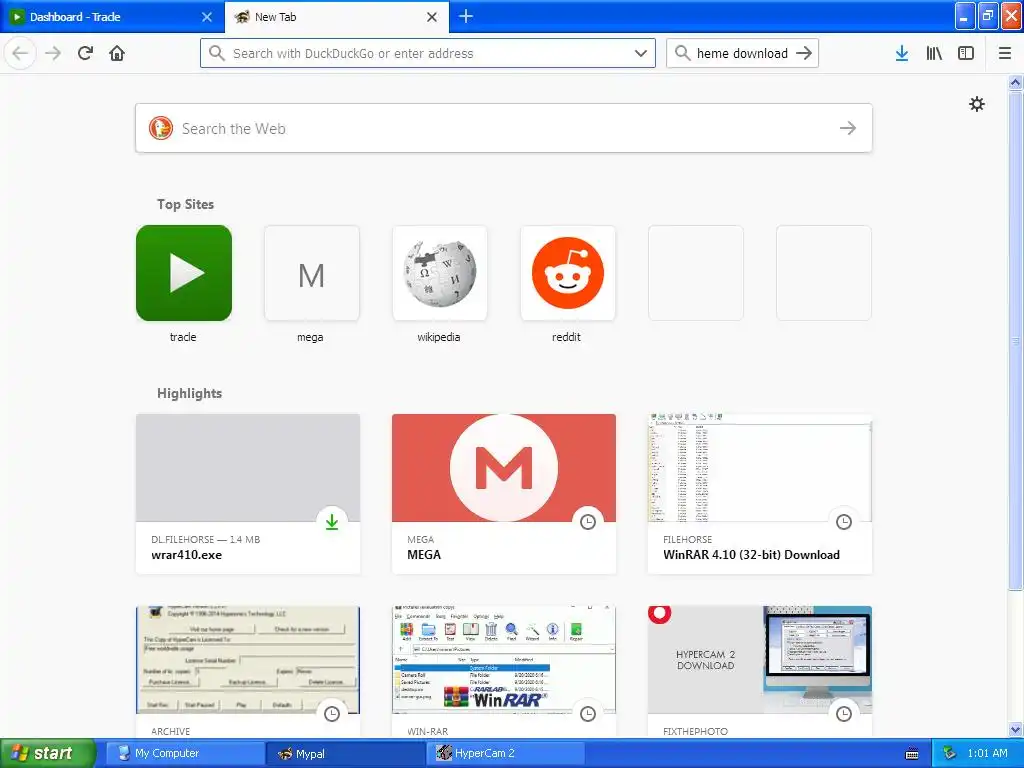Close the Dashboard - Trade tab
This screenshot has height=768, width=1024.
point(207,17)
